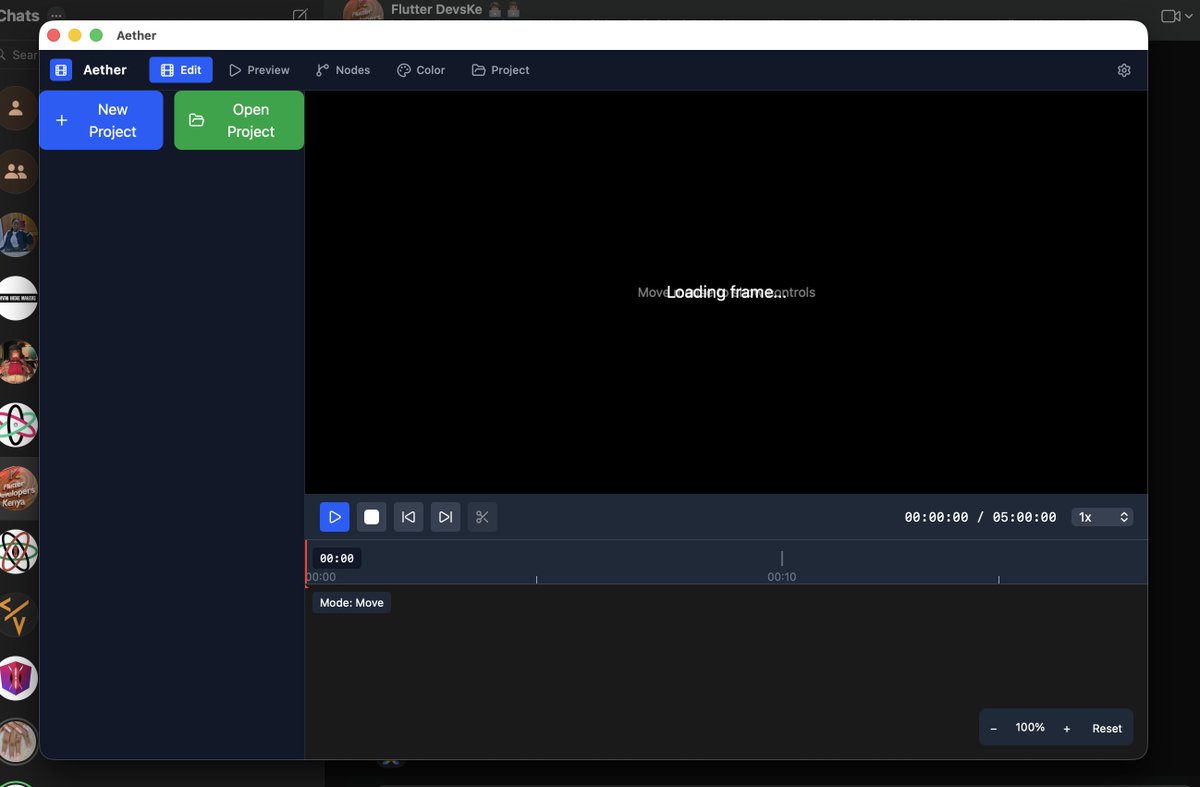
Task: Click the video call icon in the chat window
Action: click(1171, 16)
